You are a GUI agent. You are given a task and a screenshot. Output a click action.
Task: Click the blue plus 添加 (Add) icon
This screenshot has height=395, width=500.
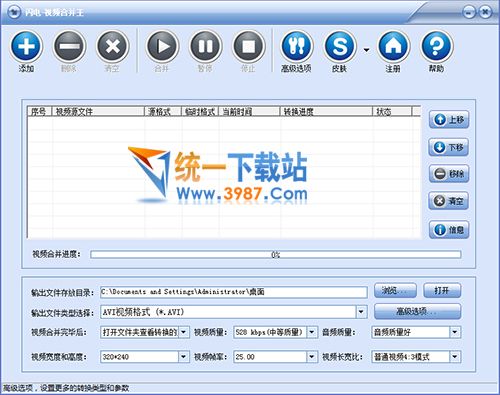coord(26,46)
